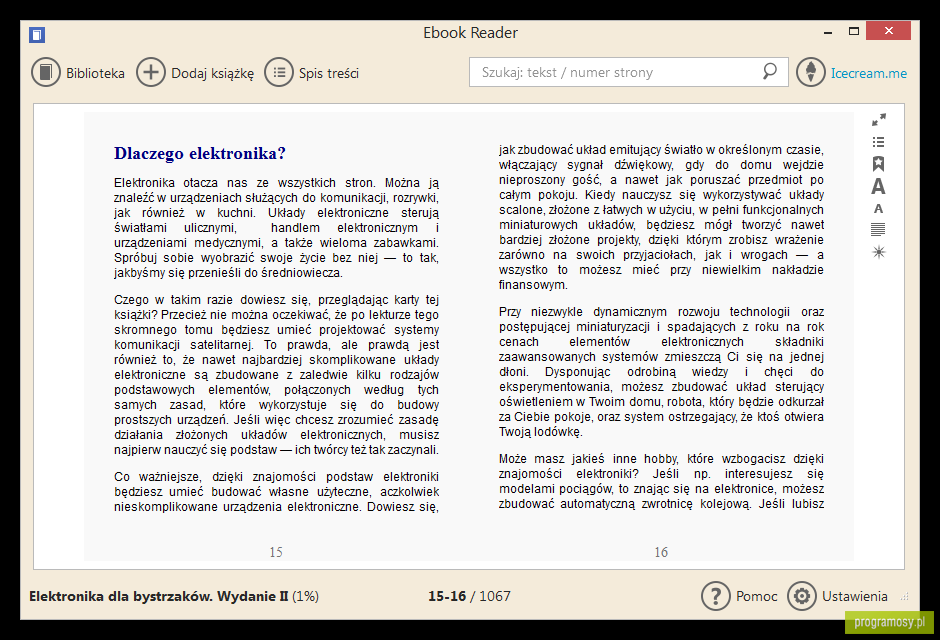Image resolution: width=940 pixels, height=640 pixels.
Task: Add a bookmark with bookmark icon
Action: coord(878,164)
